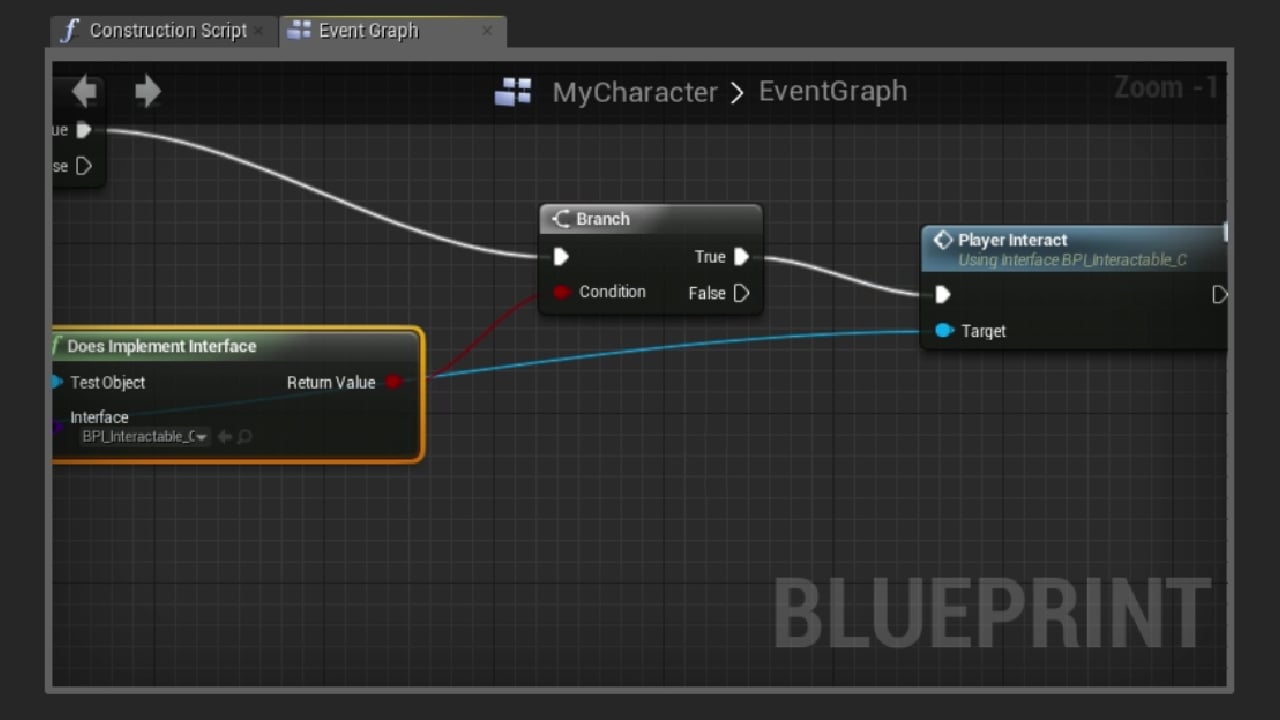Open the BPI_Interactable_C interface dropdown
This screenshot has width=1280, height=720.
145,437
